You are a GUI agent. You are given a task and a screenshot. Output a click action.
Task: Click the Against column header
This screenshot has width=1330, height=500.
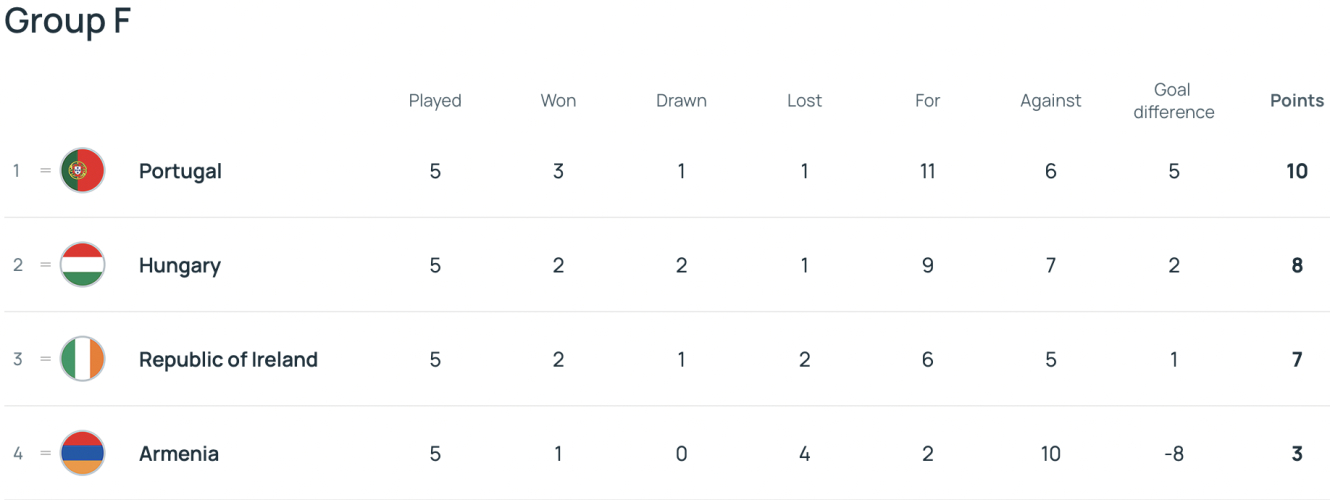(x=1050, y=100)
